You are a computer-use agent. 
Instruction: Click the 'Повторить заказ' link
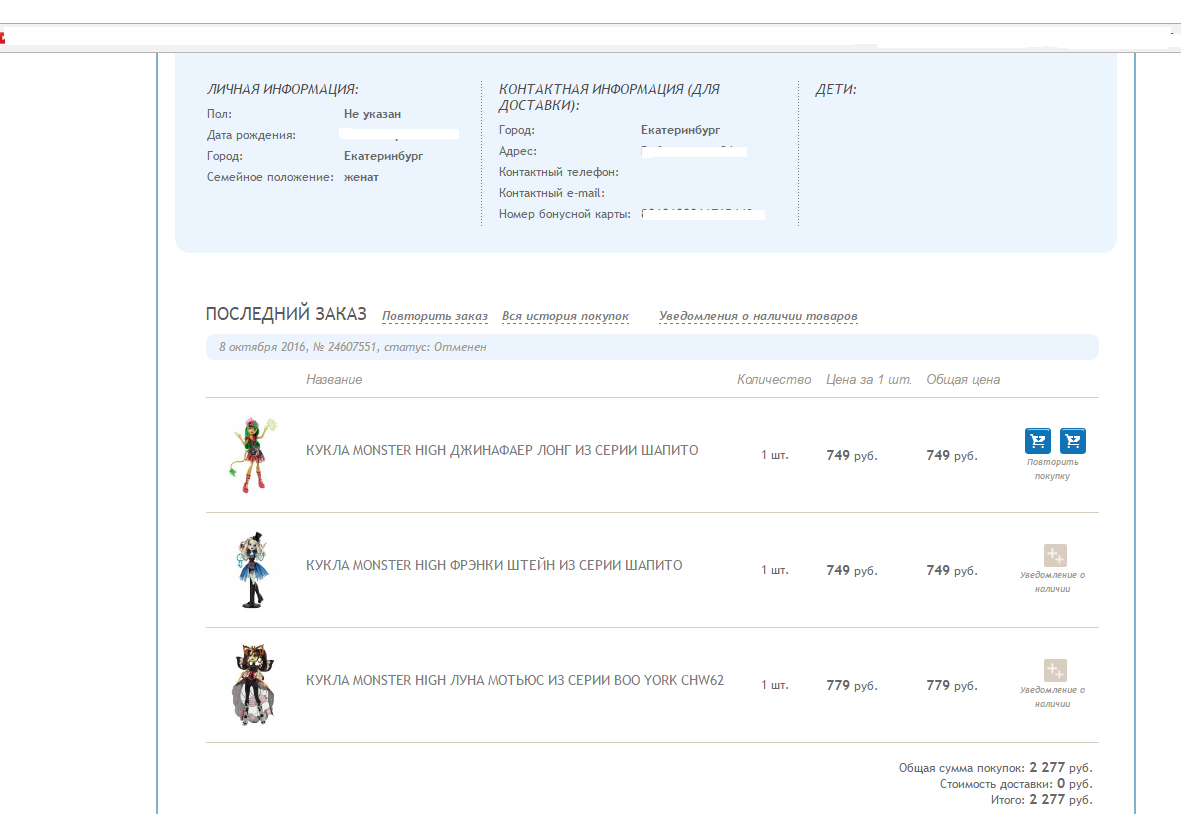435,316
